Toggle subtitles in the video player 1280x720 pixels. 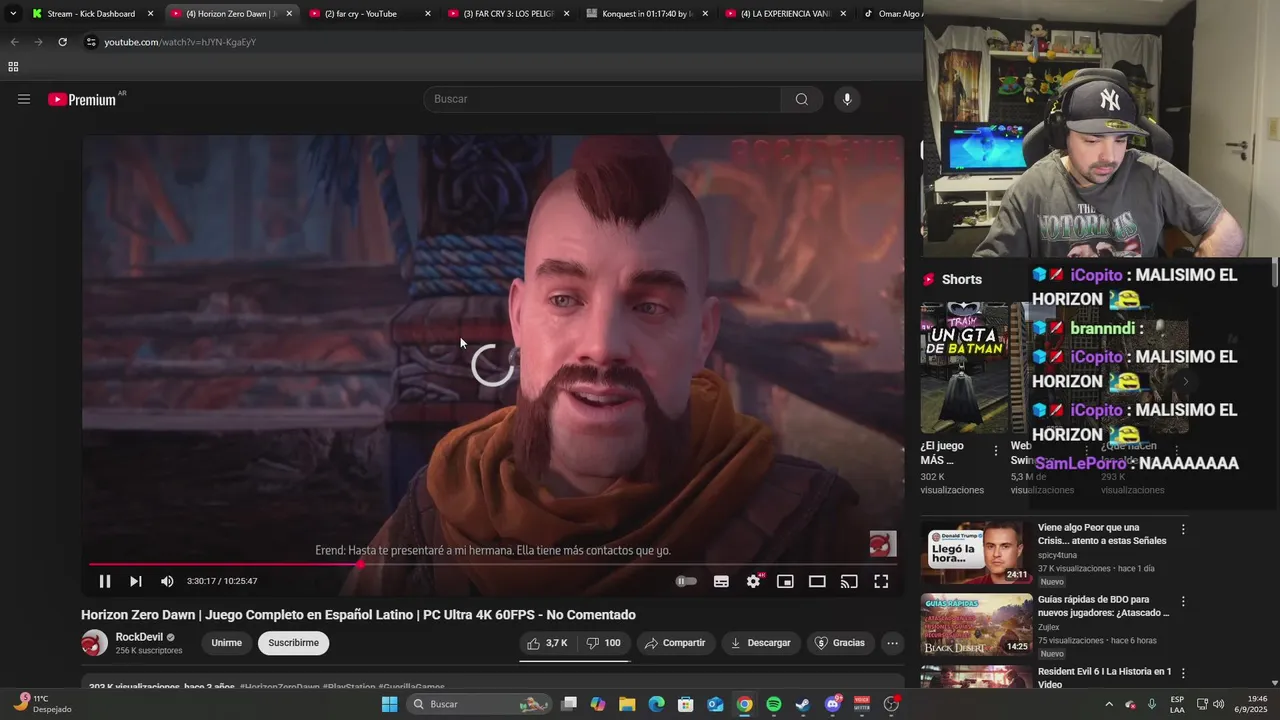click(x=721, y=581)
